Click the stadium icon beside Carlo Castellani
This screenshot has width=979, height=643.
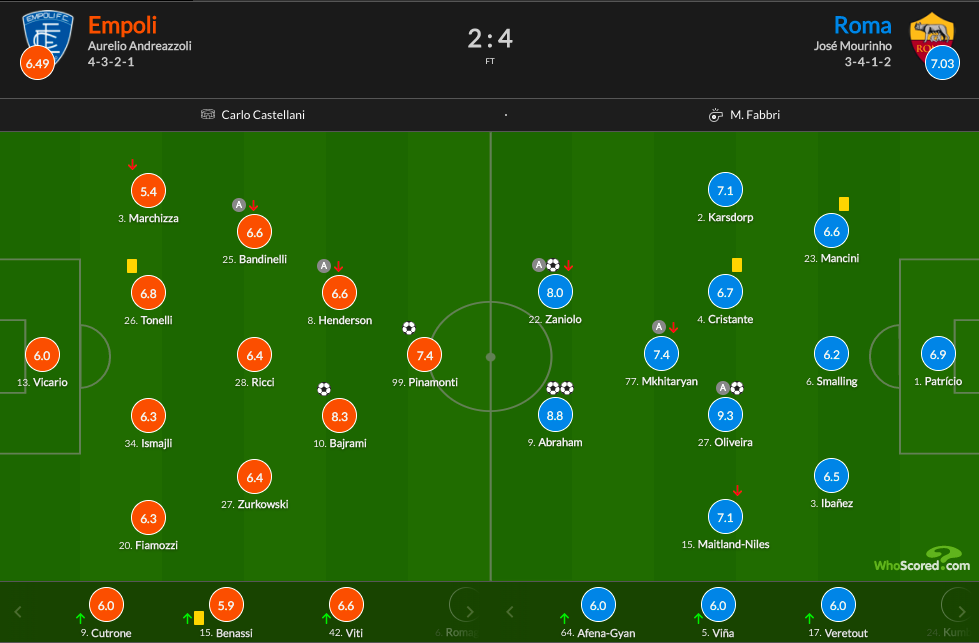click(x=208, y=114)
